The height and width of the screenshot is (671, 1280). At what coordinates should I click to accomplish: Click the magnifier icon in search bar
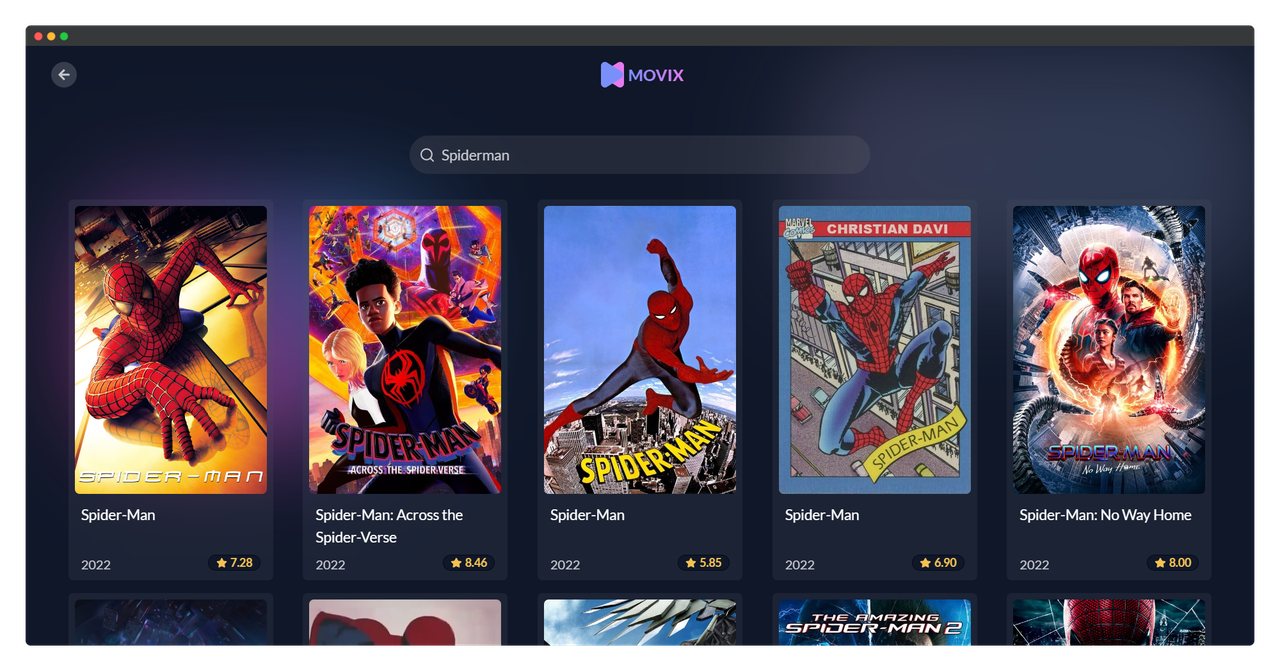point(427,155)
